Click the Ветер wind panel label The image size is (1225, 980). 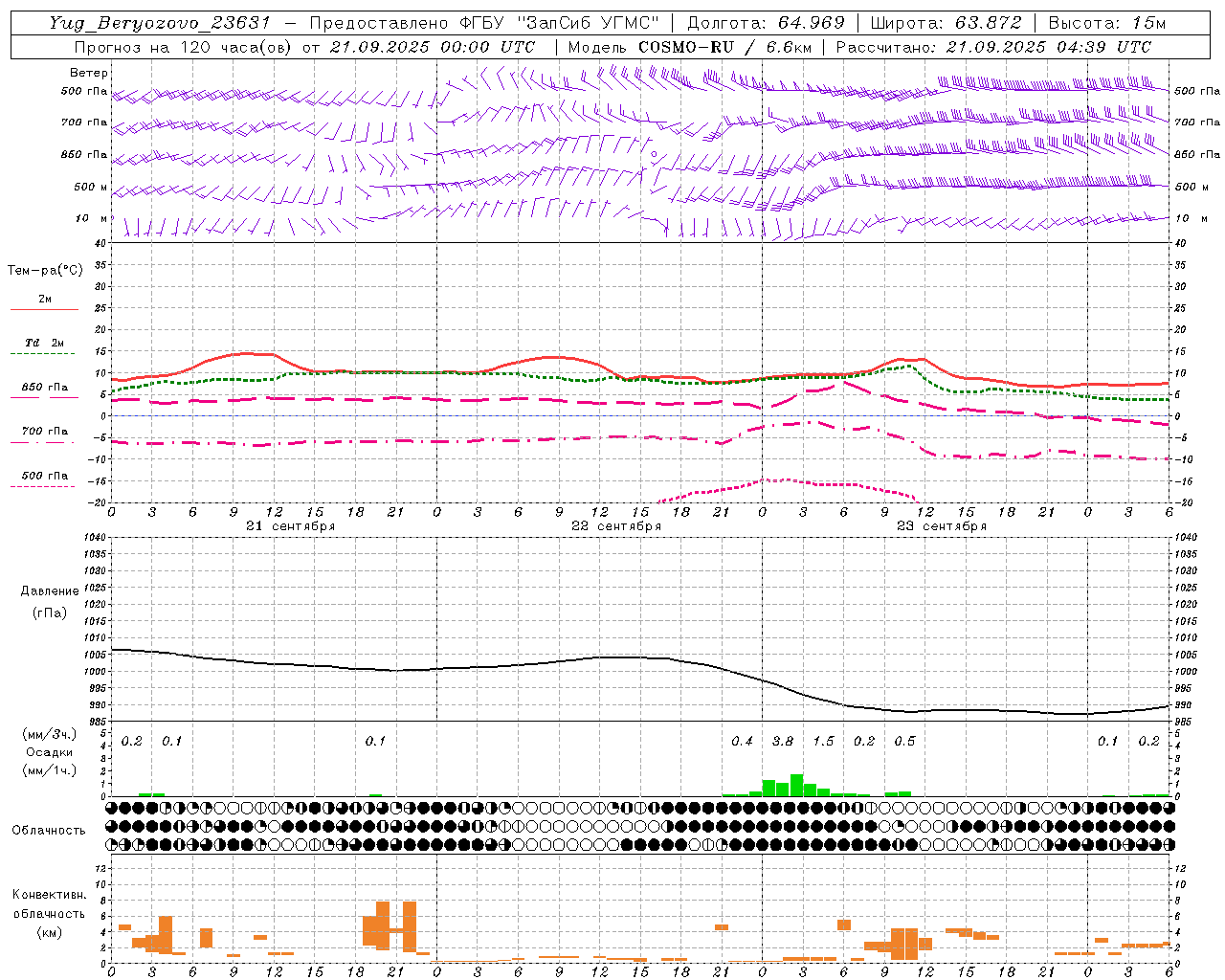89,73
